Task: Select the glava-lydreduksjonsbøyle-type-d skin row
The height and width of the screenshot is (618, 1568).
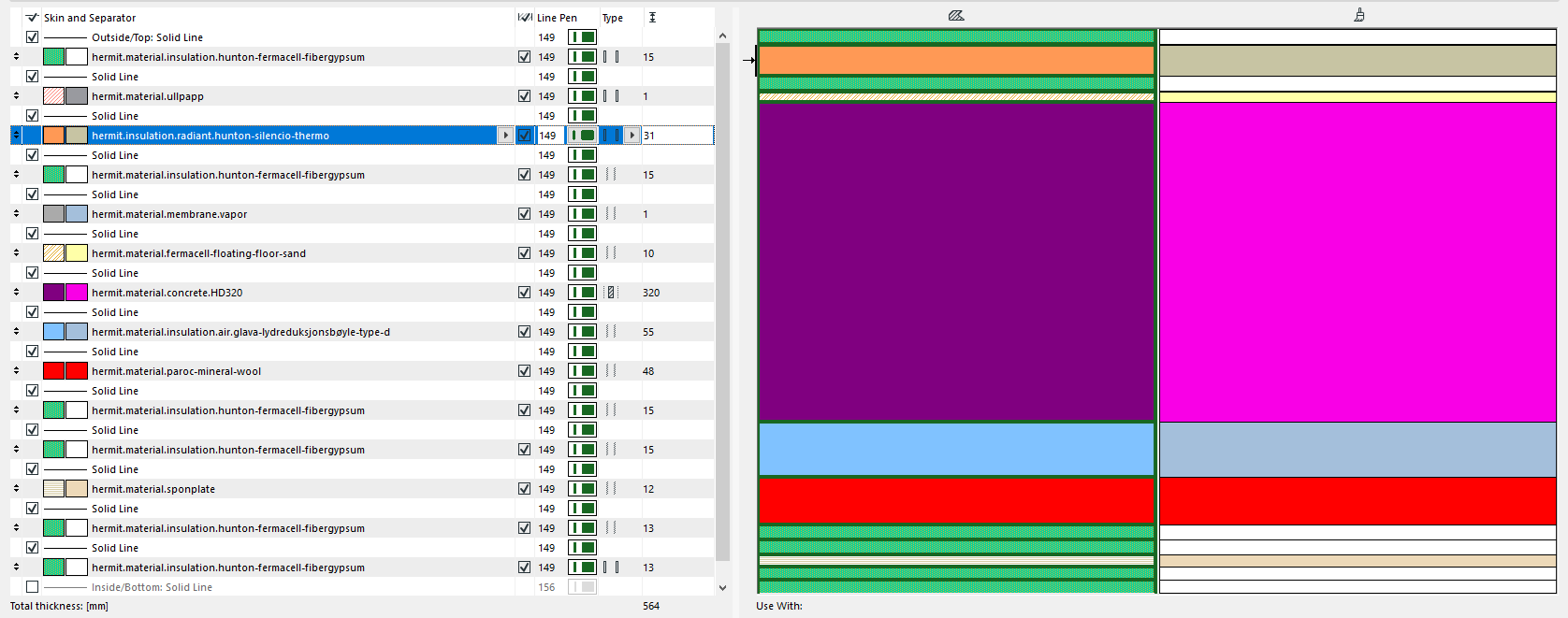Action: (x=240, y=332)
